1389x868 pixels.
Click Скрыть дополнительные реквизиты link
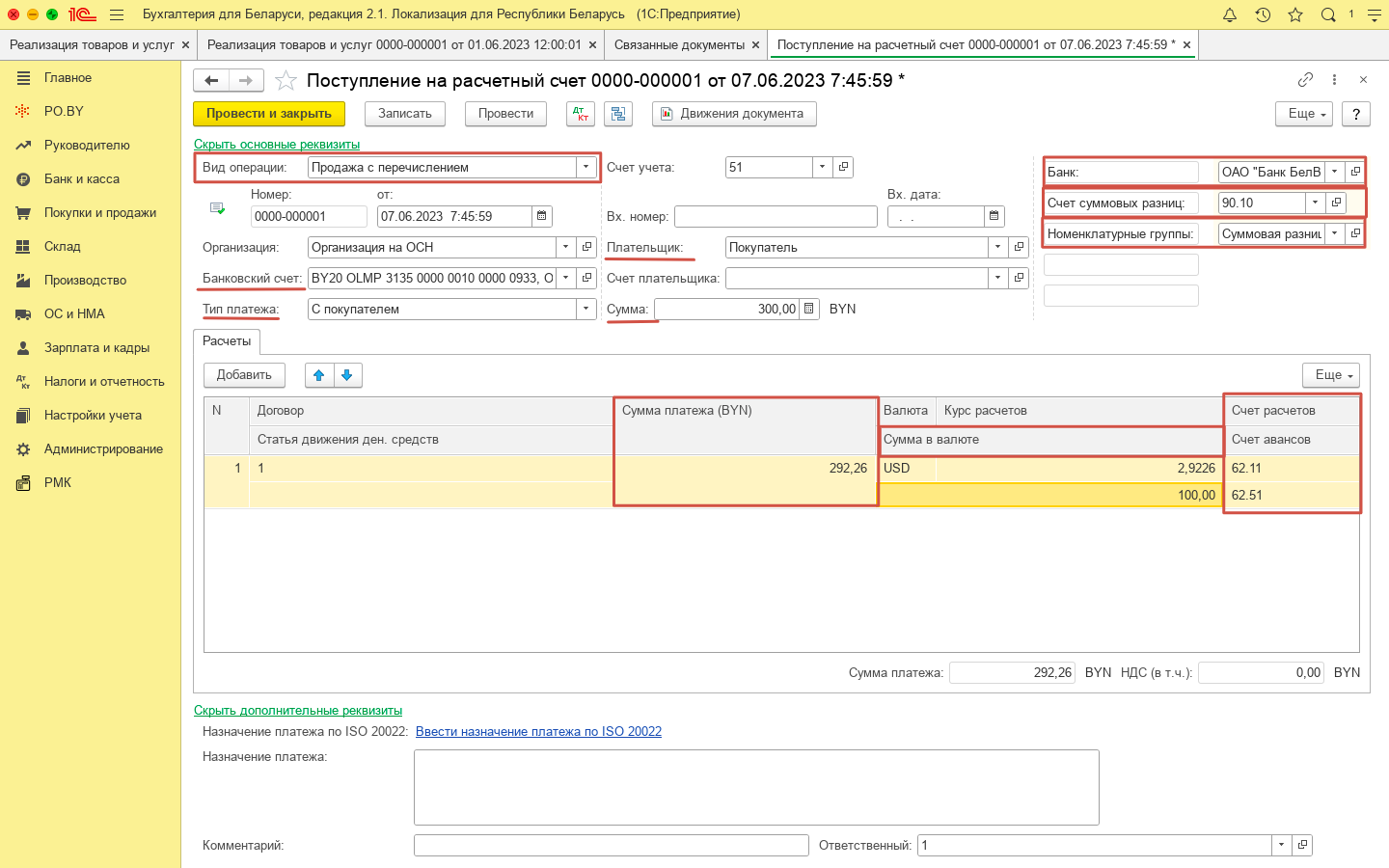[298, 710]
